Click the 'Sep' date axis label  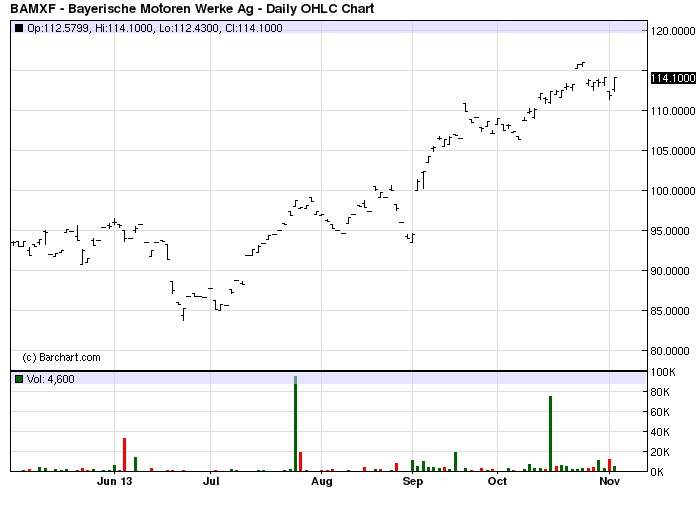click(412, 481)
